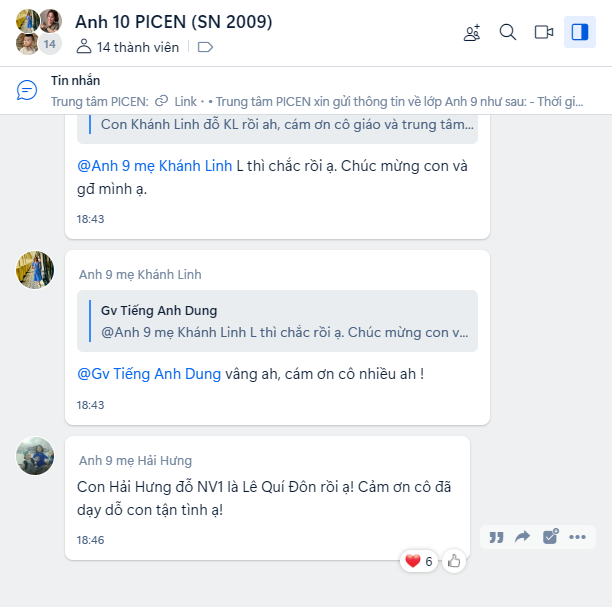Forward the Hải Hưng message
The width and height of the screenshot is (612, 607).
pos(523,537)
